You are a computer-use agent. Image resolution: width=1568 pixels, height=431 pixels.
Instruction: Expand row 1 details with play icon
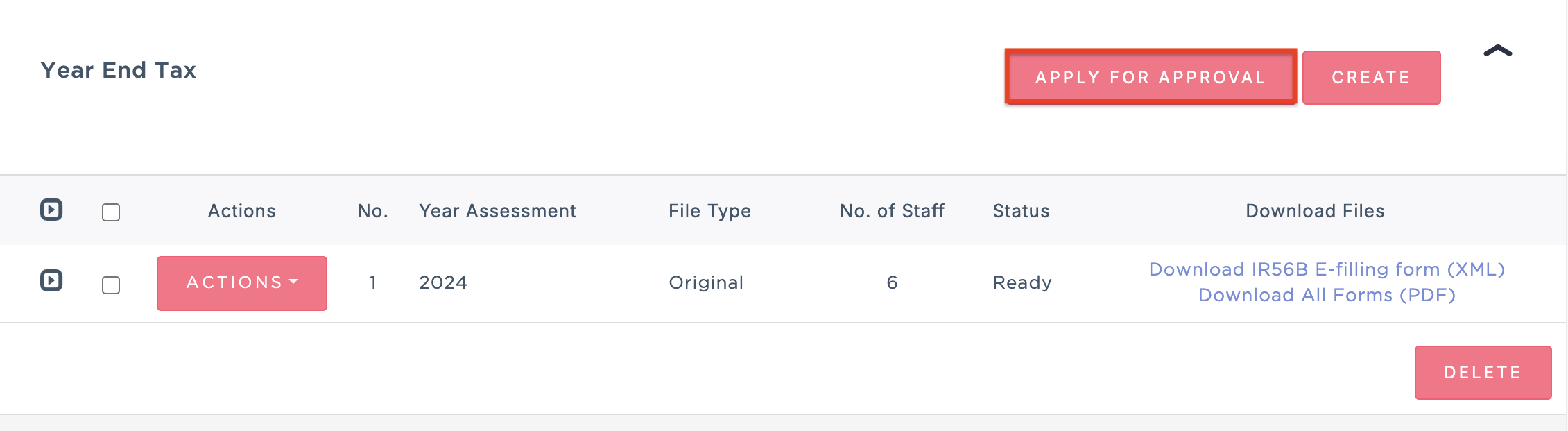51,280
